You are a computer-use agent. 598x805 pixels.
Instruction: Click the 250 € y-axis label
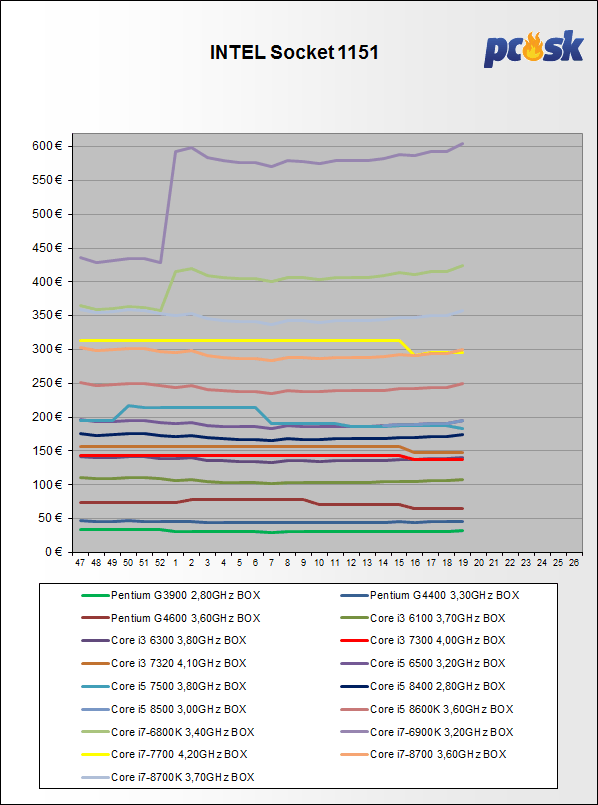coord(47,383)
